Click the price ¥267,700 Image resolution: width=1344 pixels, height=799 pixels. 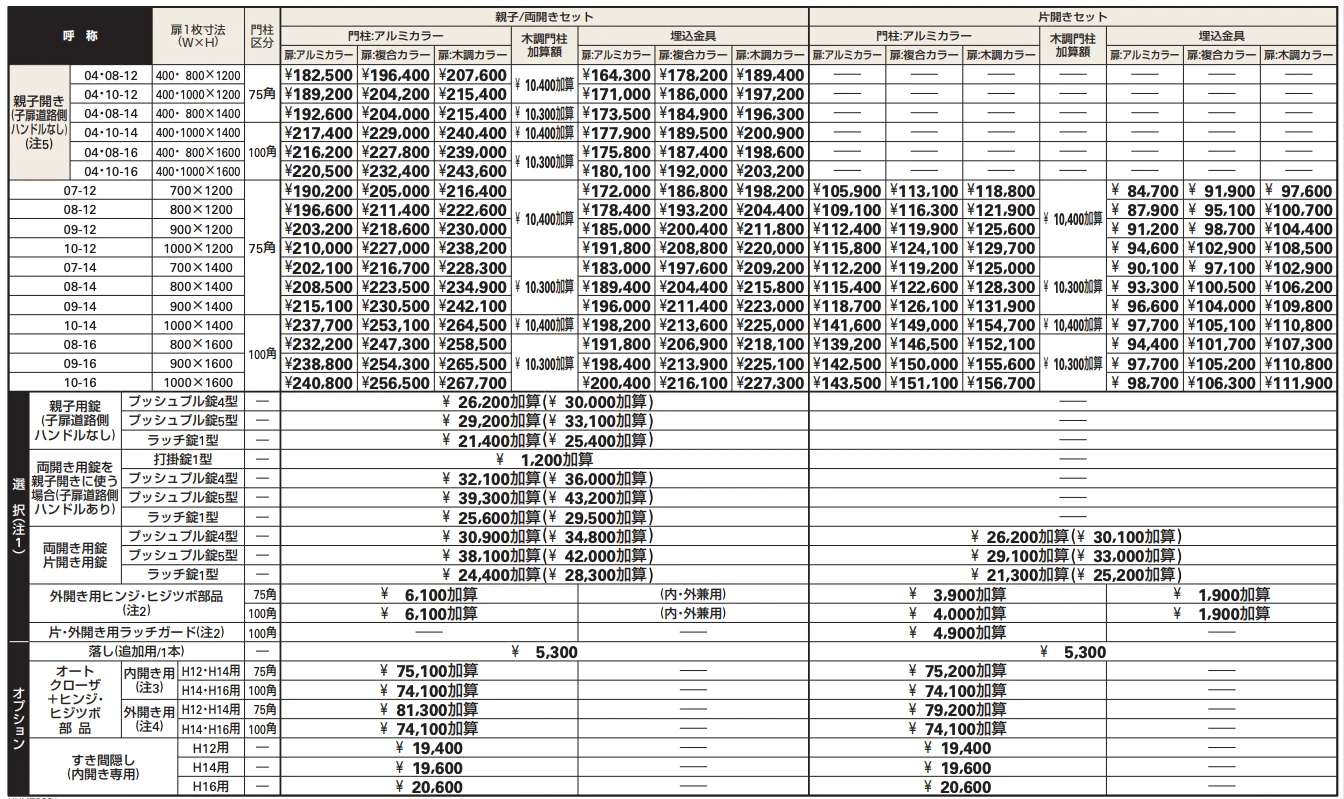coord(472,383)
